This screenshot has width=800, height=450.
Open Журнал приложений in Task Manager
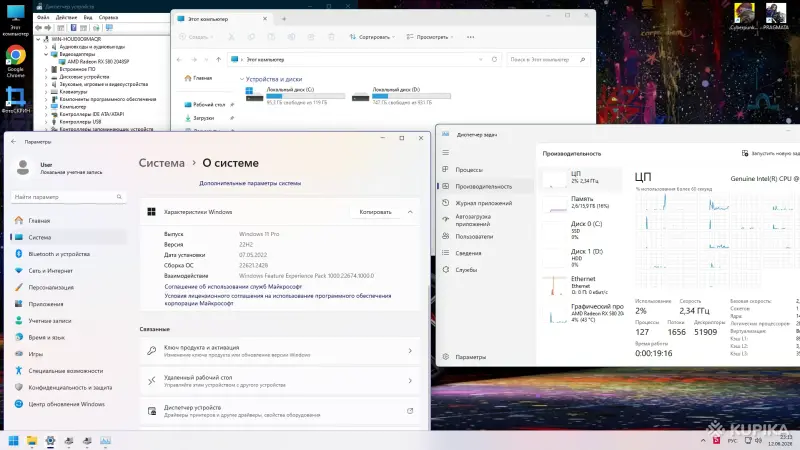[484, 203]
